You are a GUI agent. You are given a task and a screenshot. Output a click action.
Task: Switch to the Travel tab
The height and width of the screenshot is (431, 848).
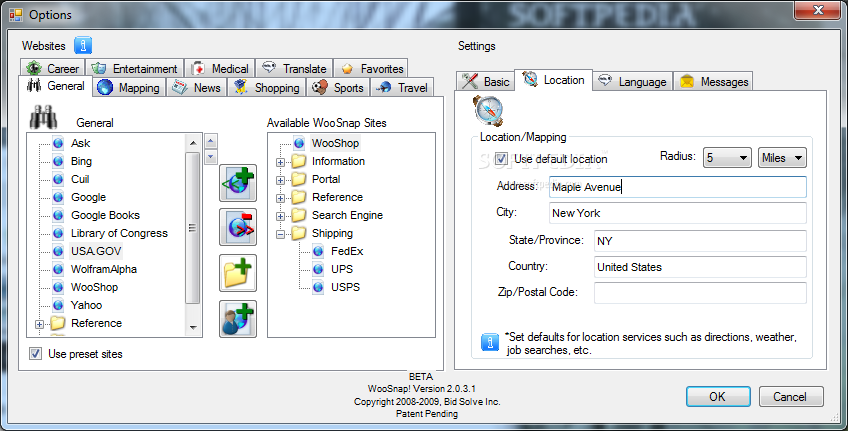[402, 87]
